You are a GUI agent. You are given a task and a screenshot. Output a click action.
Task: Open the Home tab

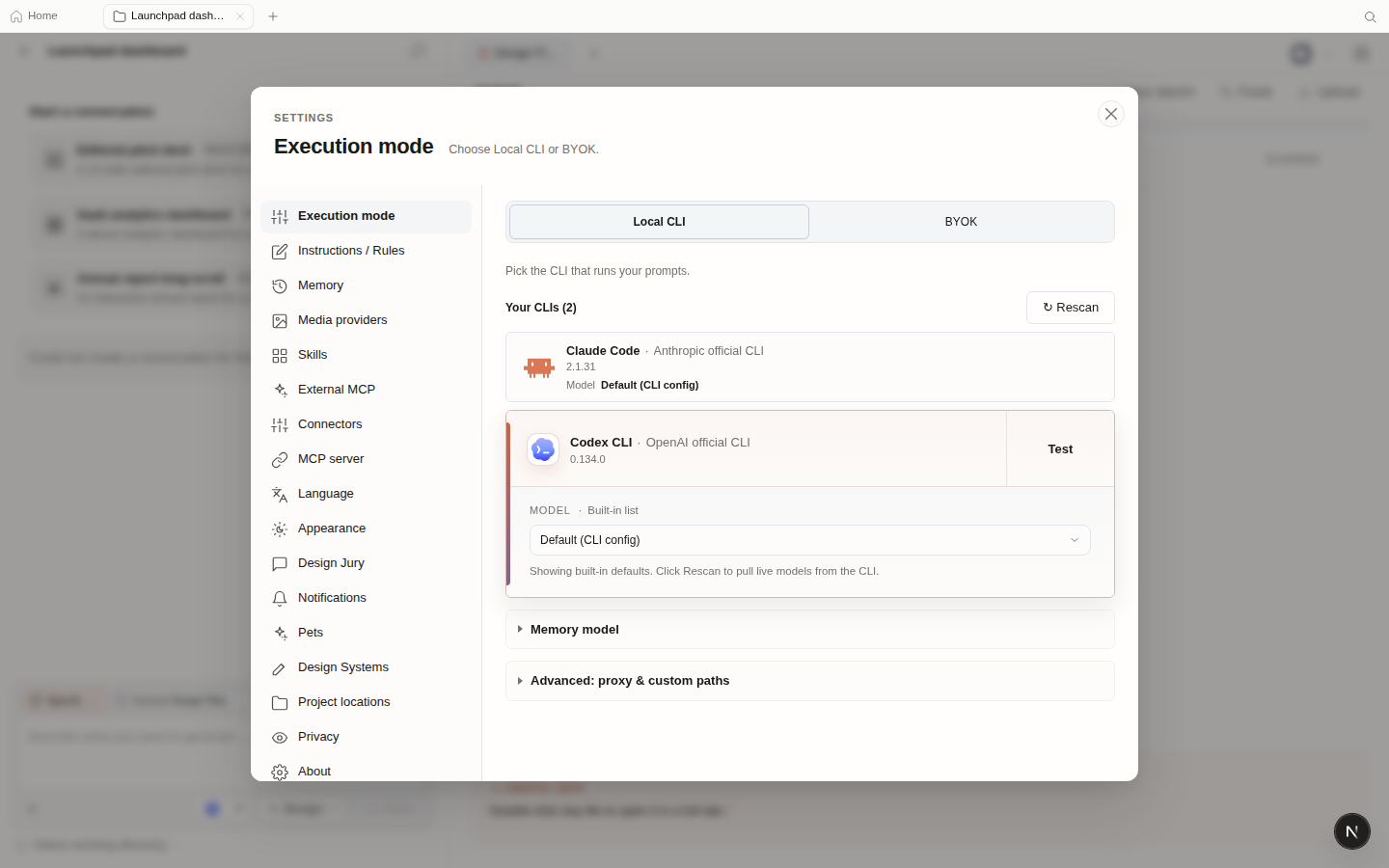coord(34,16)
